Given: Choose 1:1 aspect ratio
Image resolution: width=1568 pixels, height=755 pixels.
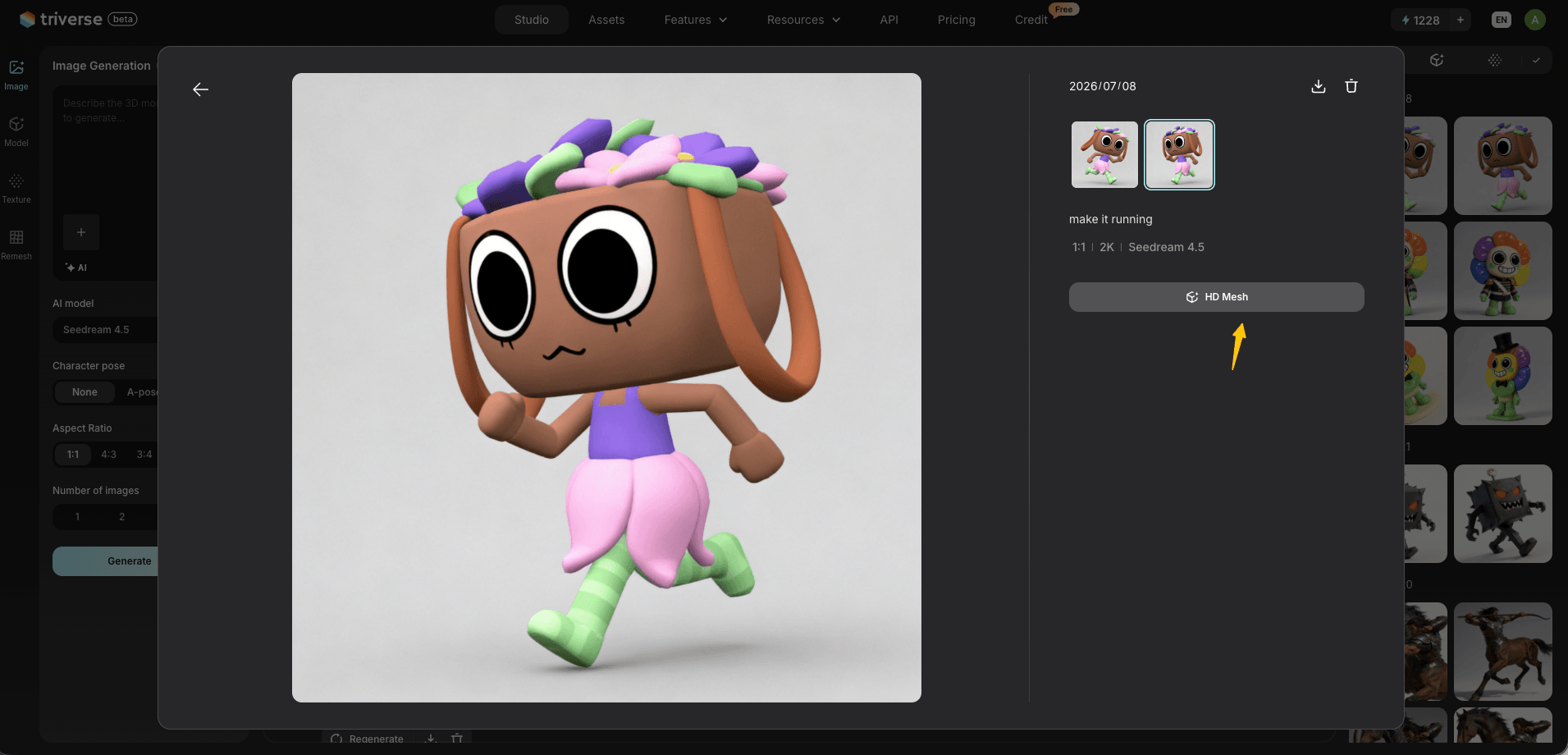Looking at the screenshot, I should (73, 455).
